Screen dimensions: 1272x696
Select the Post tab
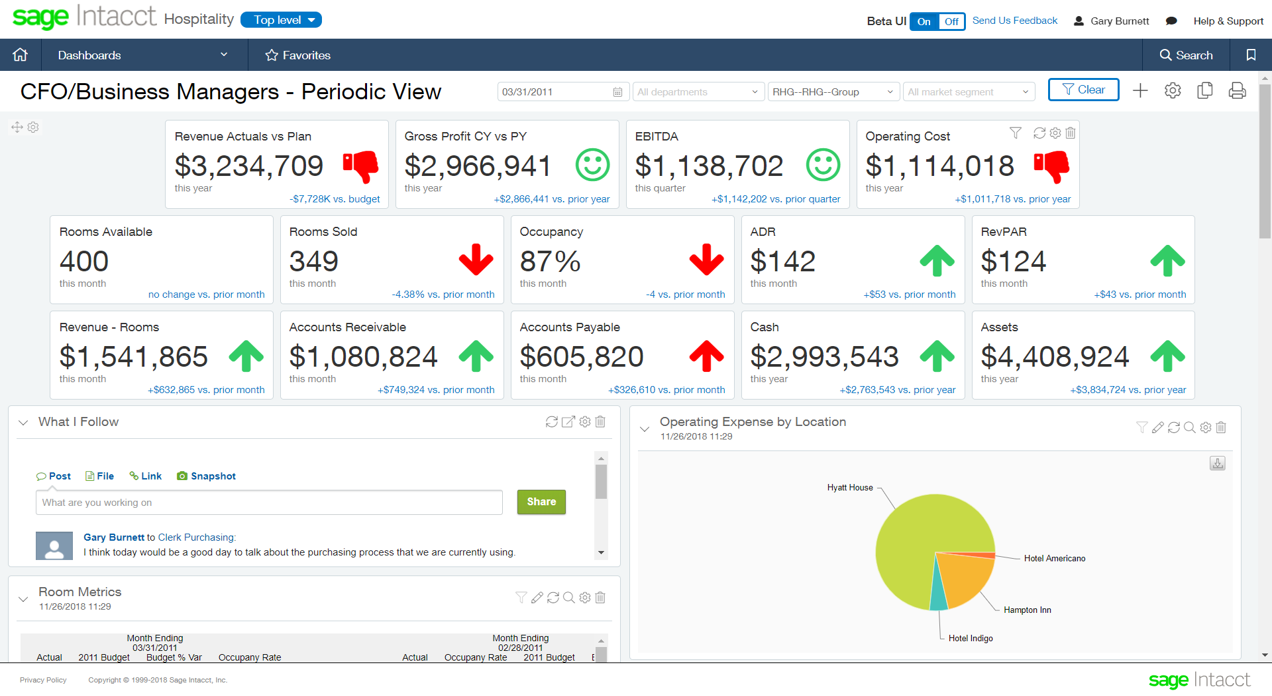53,476
